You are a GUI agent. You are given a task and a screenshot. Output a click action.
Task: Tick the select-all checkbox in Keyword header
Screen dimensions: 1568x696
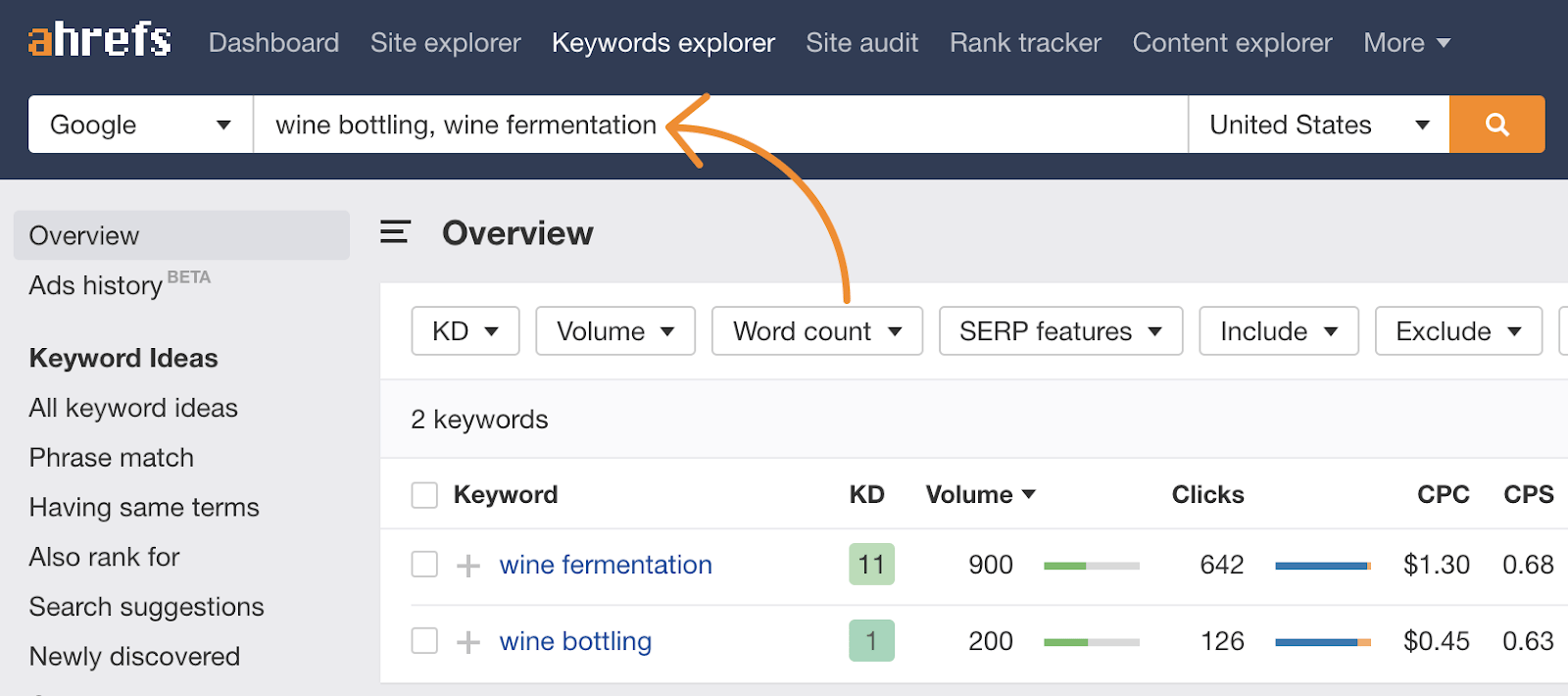coord(424,495)
